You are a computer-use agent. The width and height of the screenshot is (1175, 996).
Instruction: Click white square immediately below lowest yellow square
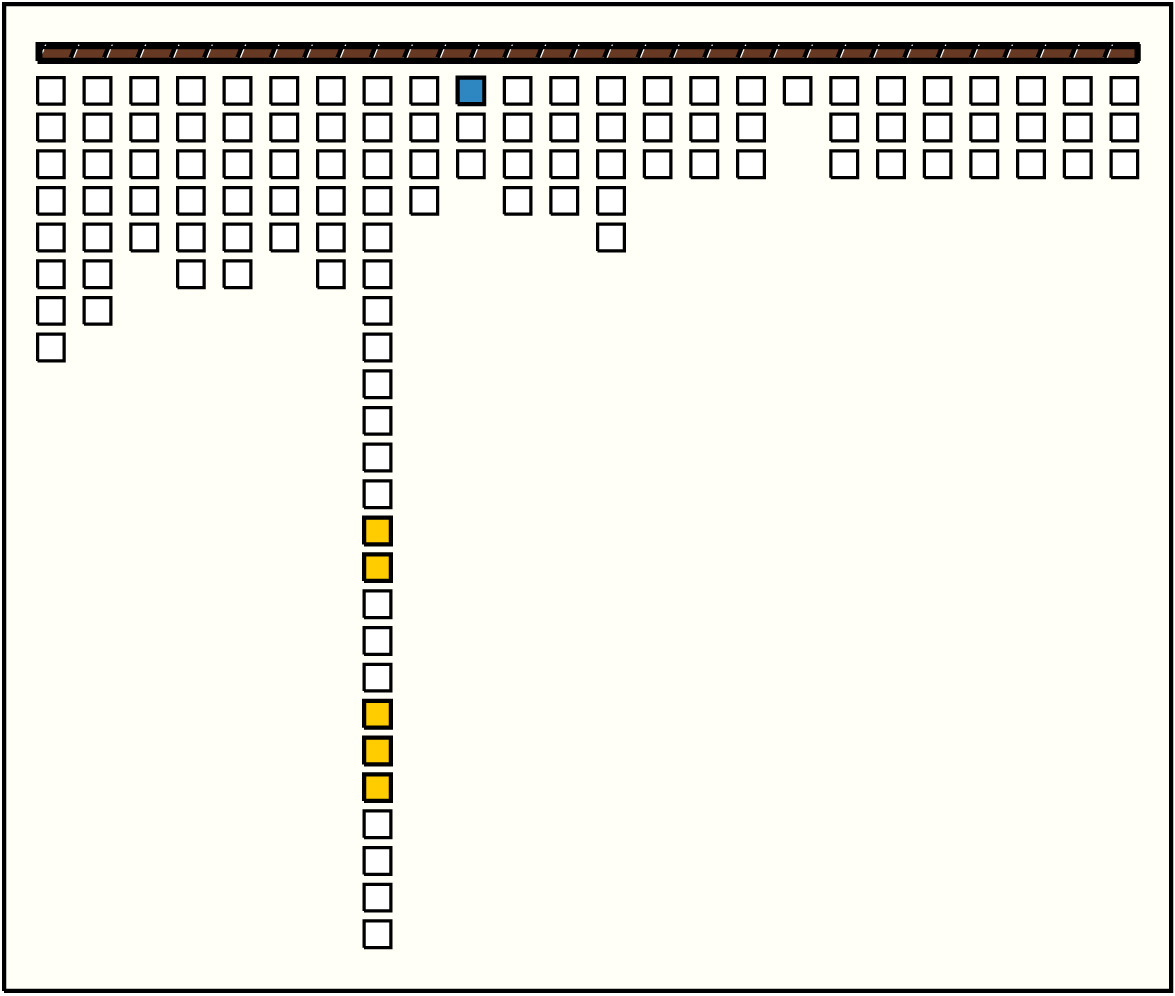tap(377, 824)
